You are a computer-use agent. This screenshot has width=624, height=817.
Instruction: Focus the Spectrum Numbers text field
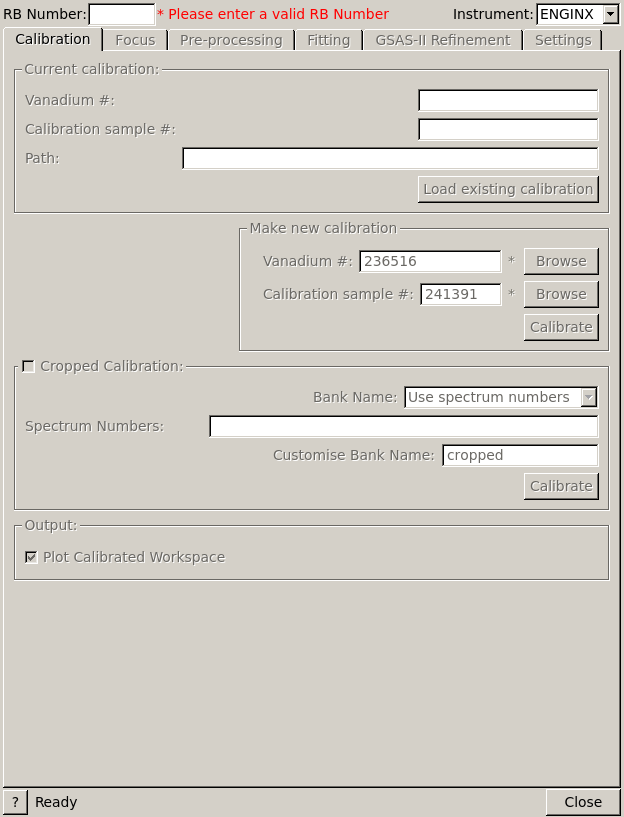coord(403,426)
